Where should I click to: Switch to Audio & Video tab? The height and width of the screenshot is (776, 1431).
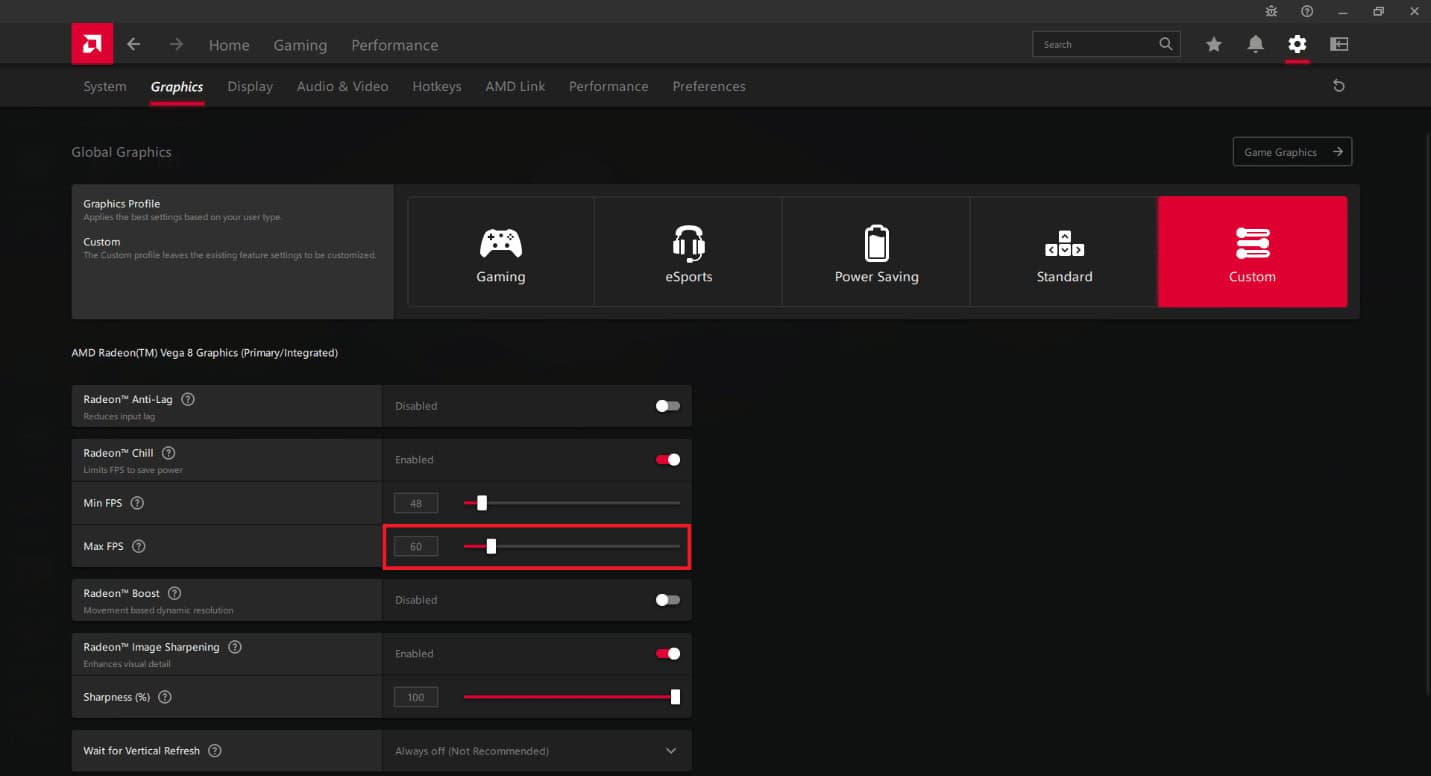[342, 86]
